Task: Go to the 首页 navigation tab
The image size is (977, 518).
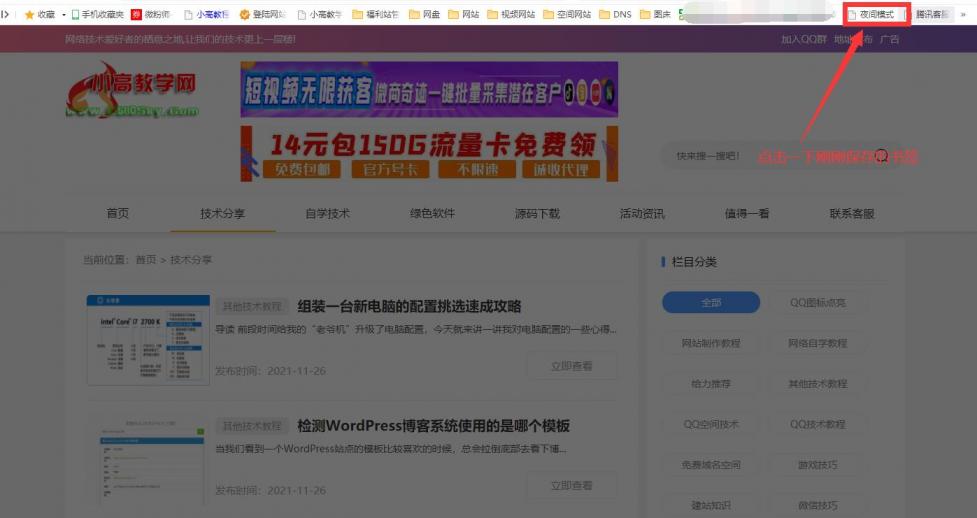Action: click(118, 214)
